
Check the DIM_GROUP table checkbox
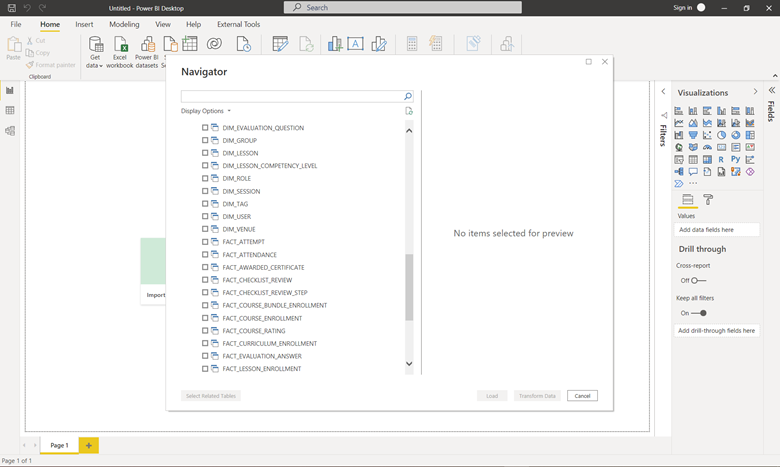205,140
